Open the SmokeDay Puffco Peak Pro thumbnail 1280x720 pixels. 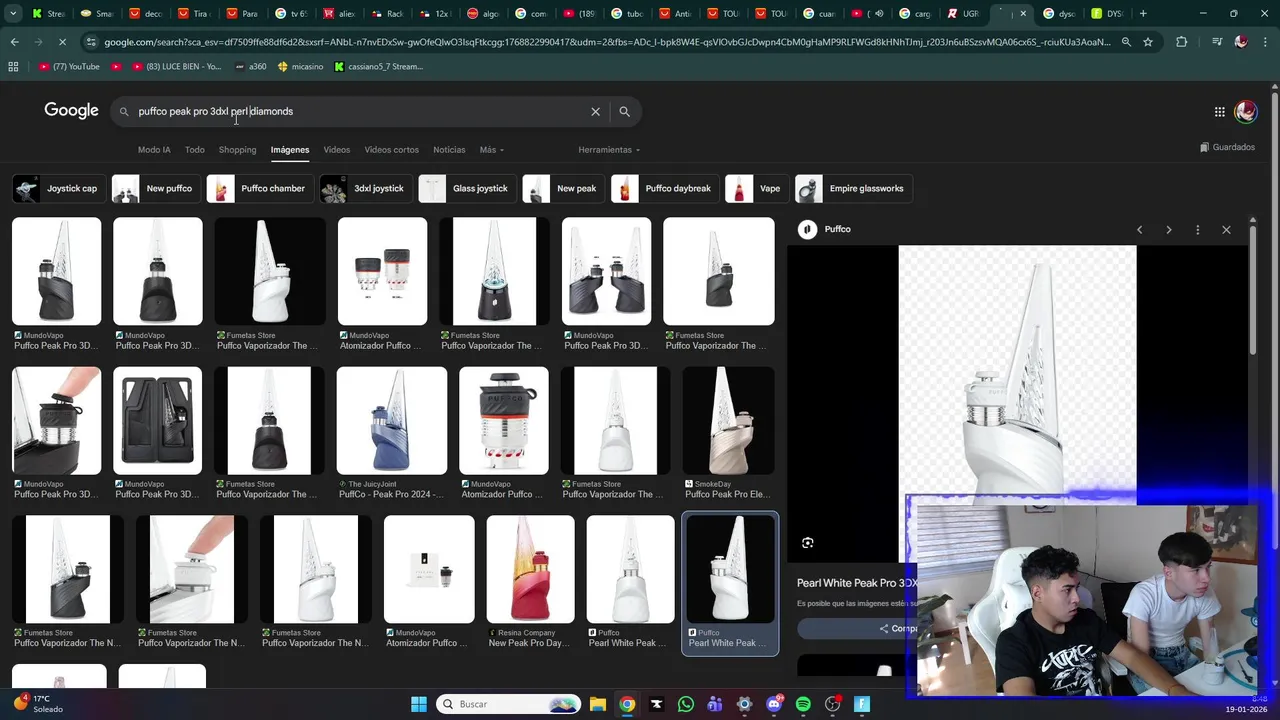click(728, 420)
